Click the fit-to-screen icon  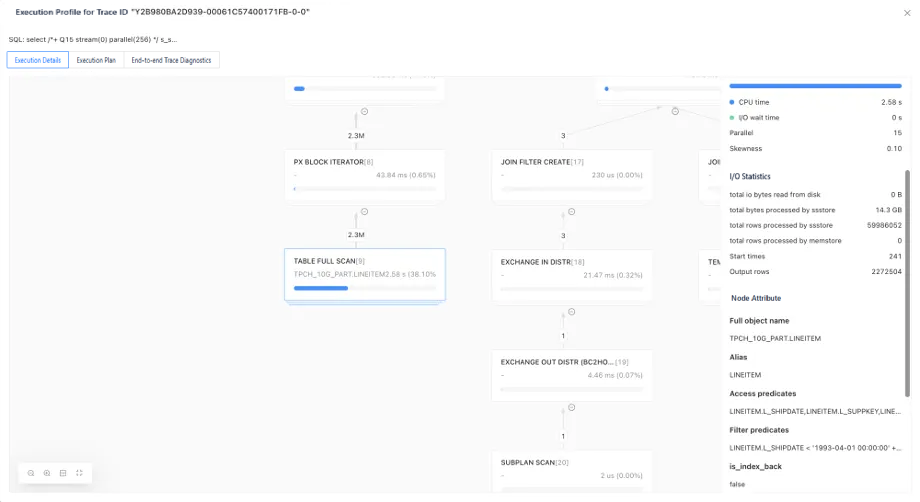coord(79,472)
